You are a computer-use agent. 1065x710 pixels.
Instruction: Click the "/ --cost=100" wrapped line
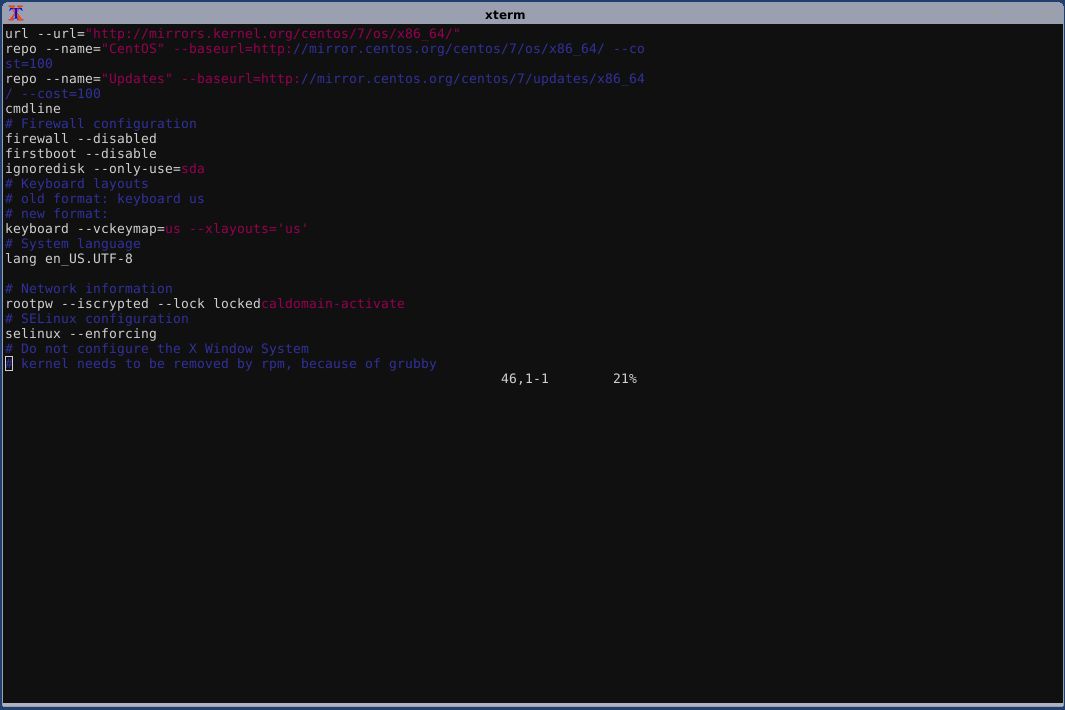[x=53, y=94]
